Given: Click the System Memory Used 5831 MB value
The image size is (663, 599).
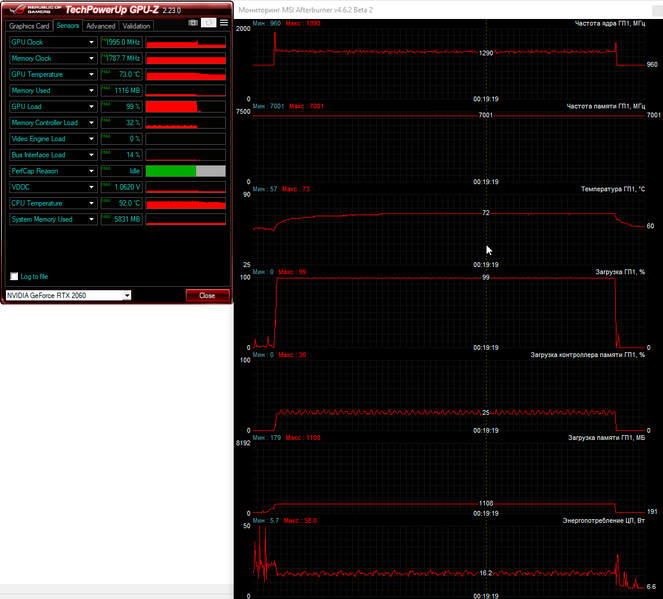Looking at the screenshot, I should [121, 219].
